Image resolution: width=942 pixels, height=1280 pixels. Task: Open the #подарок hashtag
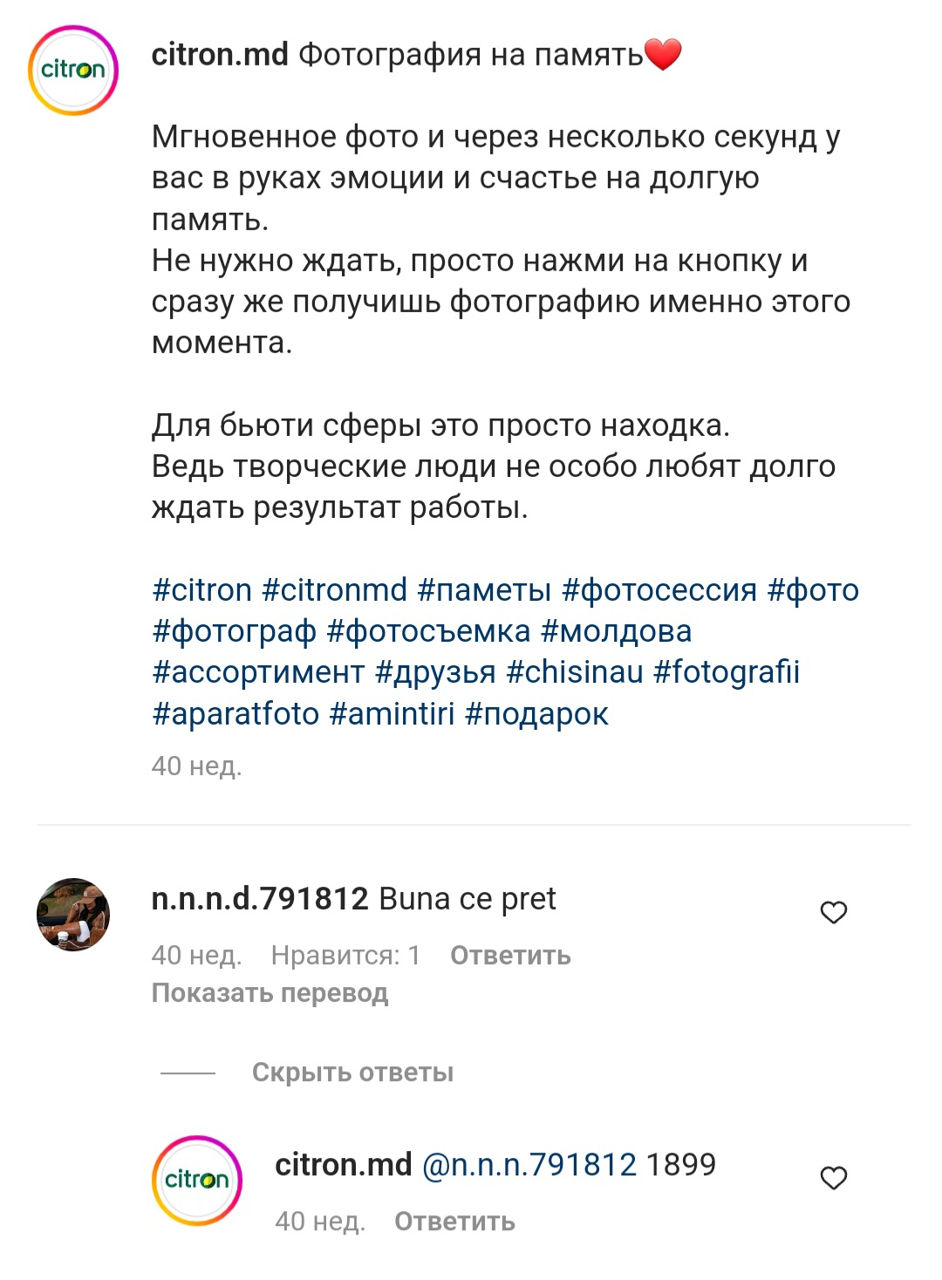(536, 714)
